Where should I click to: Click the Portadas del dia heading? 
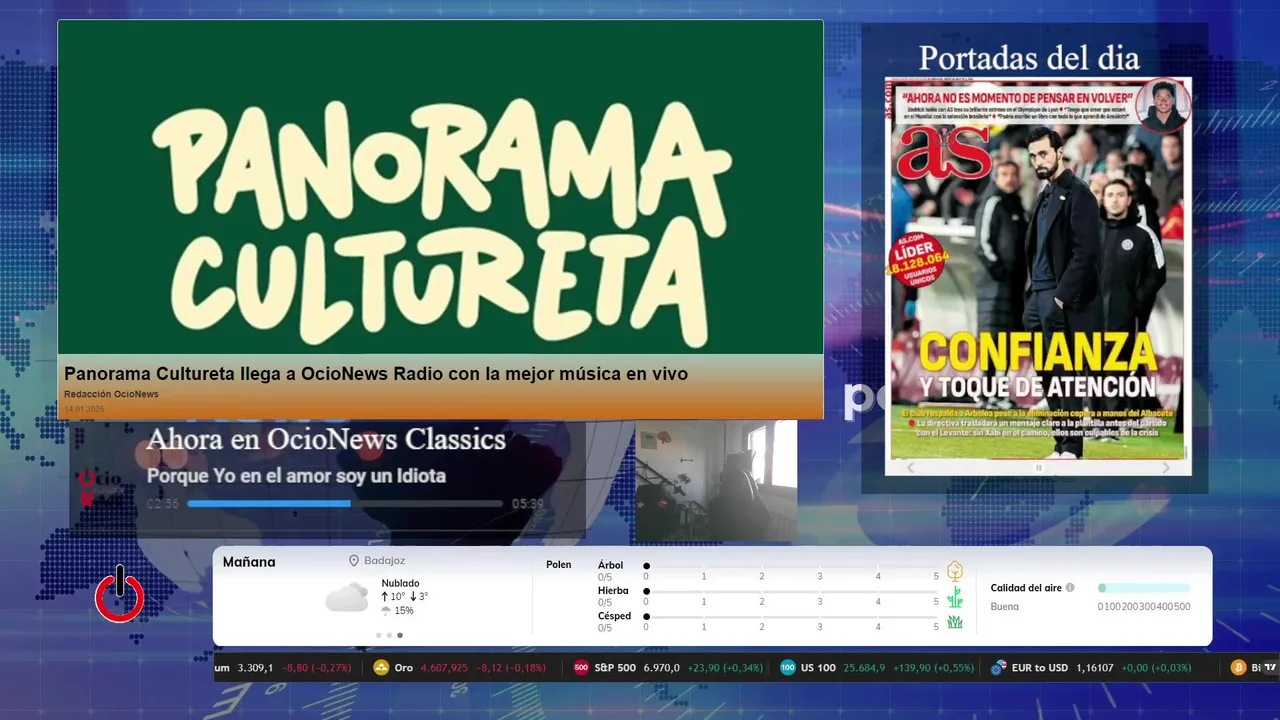pyautogui.click(x=1029, y=57)
